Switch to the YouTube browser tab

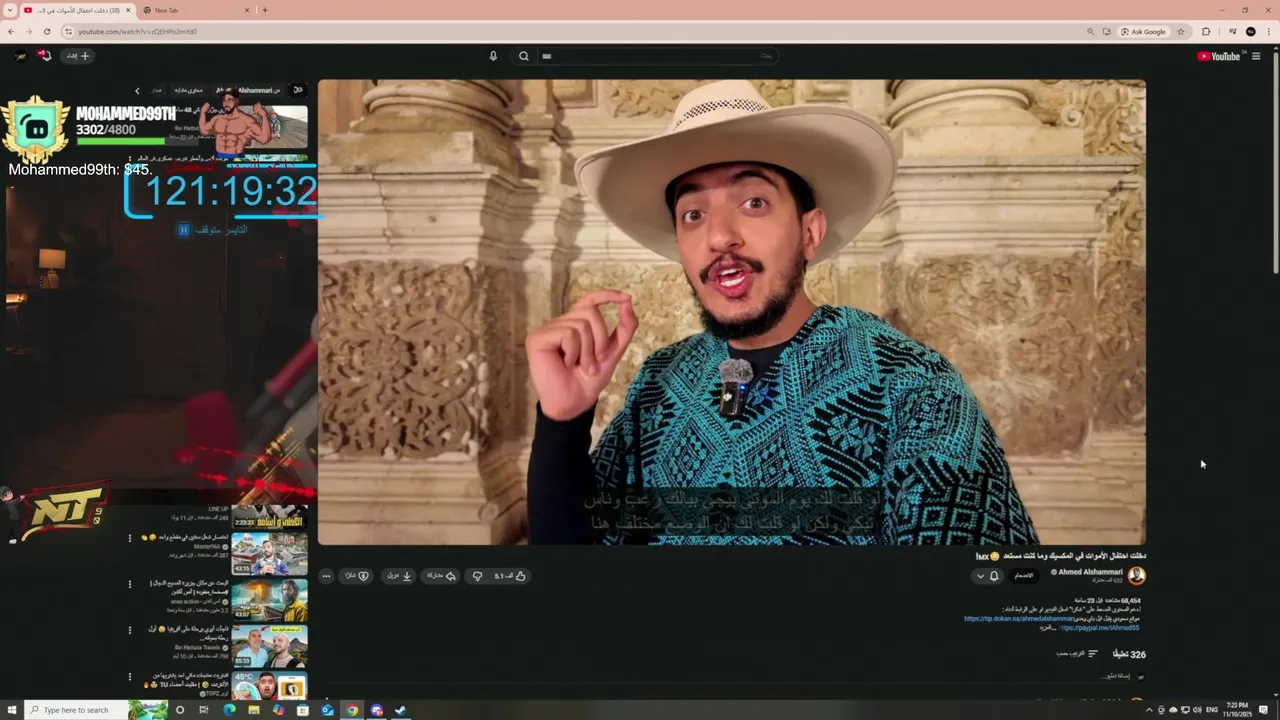point(76,10)
